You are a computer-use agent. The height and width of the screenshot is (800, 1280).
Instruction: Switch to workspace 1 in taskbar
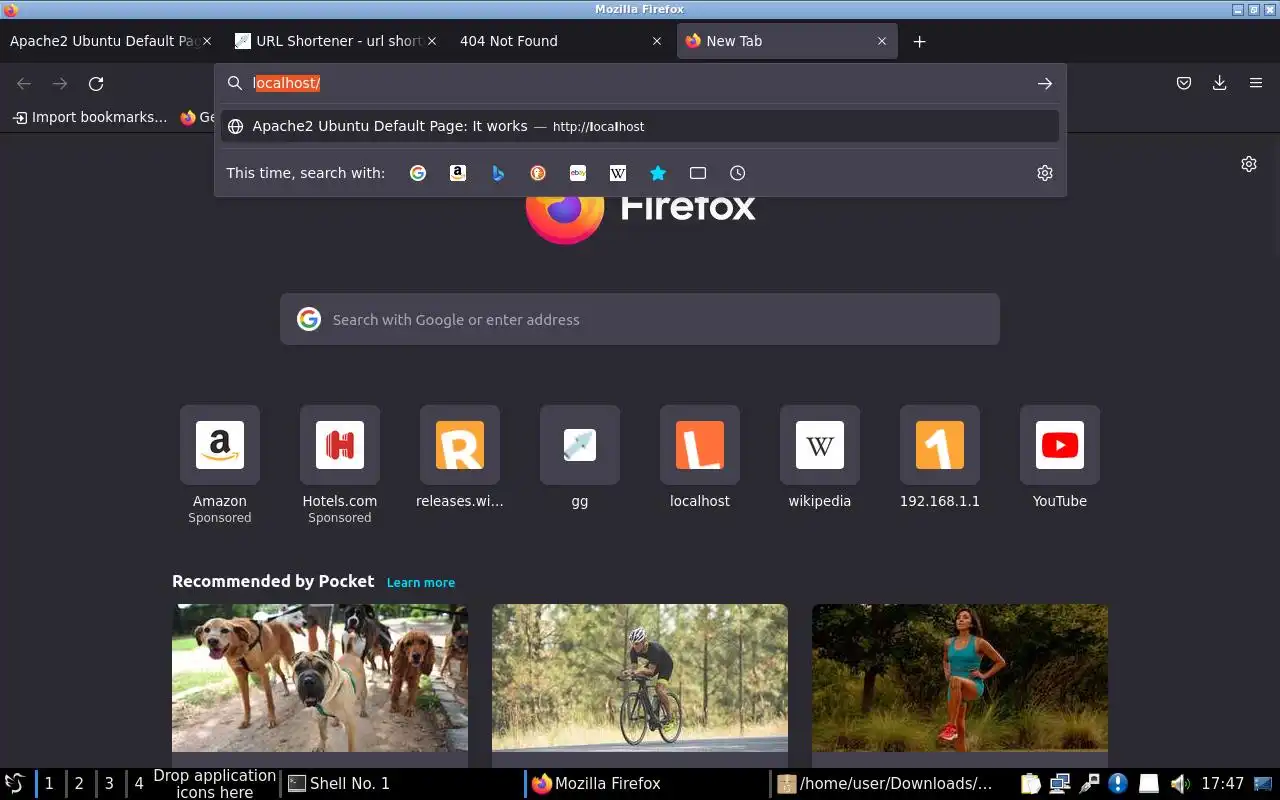[x=49, y=784]
